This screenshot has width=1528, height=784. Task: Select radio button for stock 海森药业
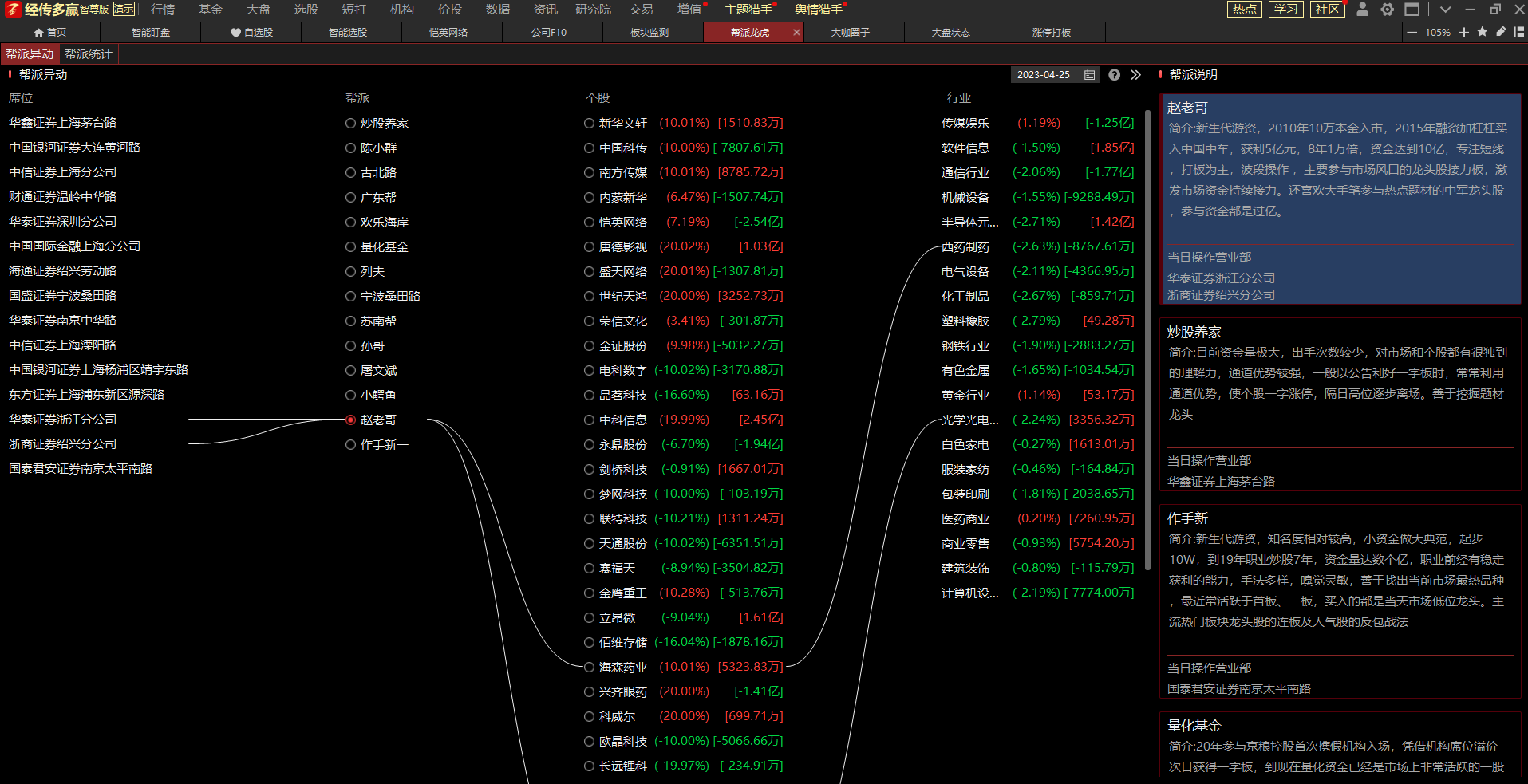[x=589, y=667]
